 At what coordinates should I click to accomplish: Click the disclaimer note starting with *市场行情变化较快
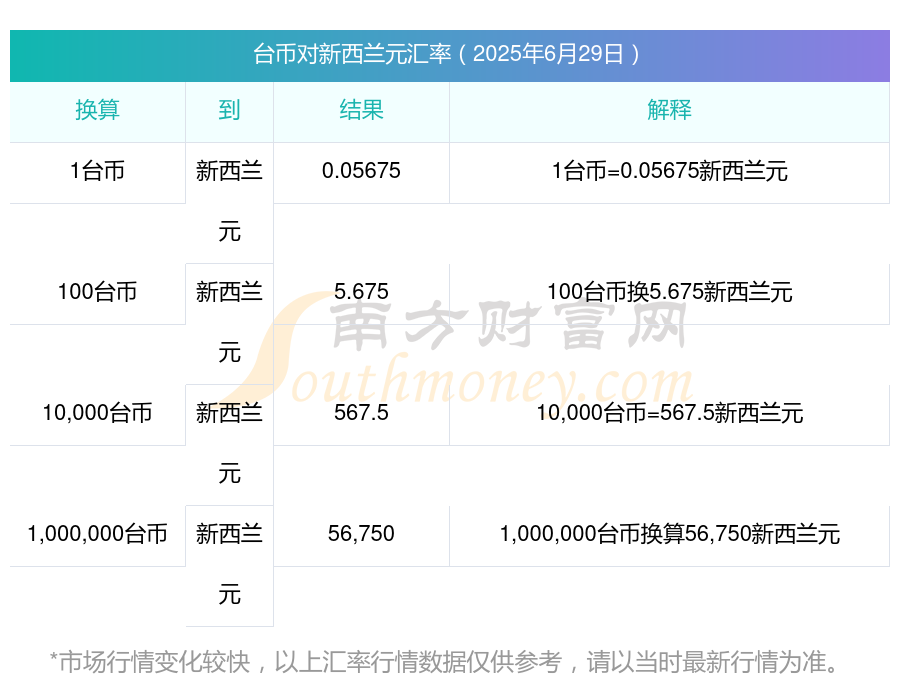point(444,662)
